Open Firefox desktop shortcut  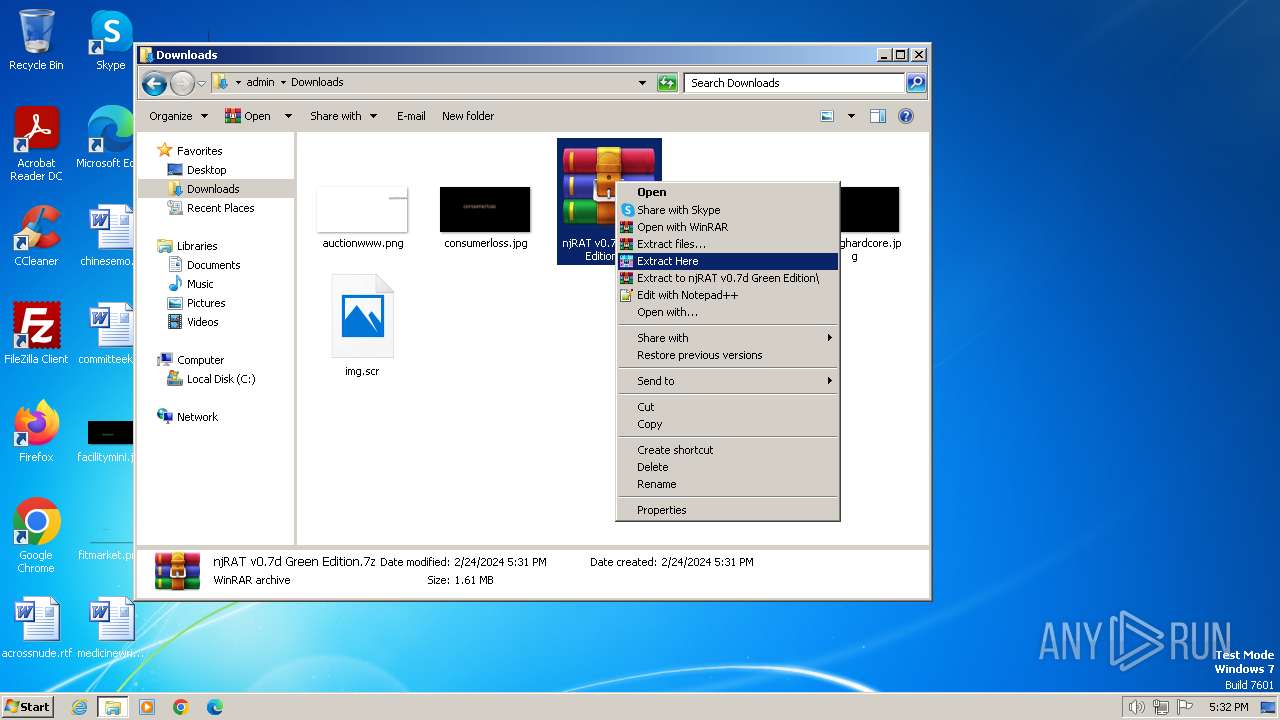36,431
